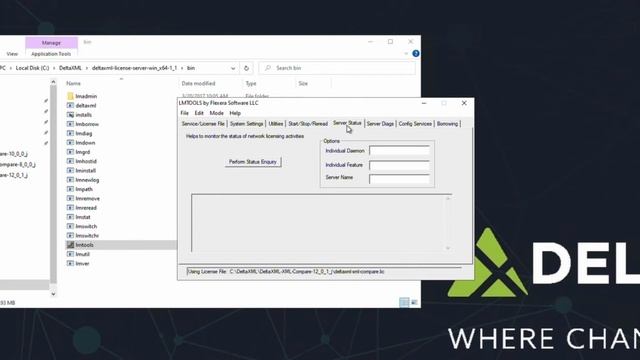This screenshot has width=640, height=360.
Task: Select the lmutil executable icon
Action: click(x=70, y=254)
